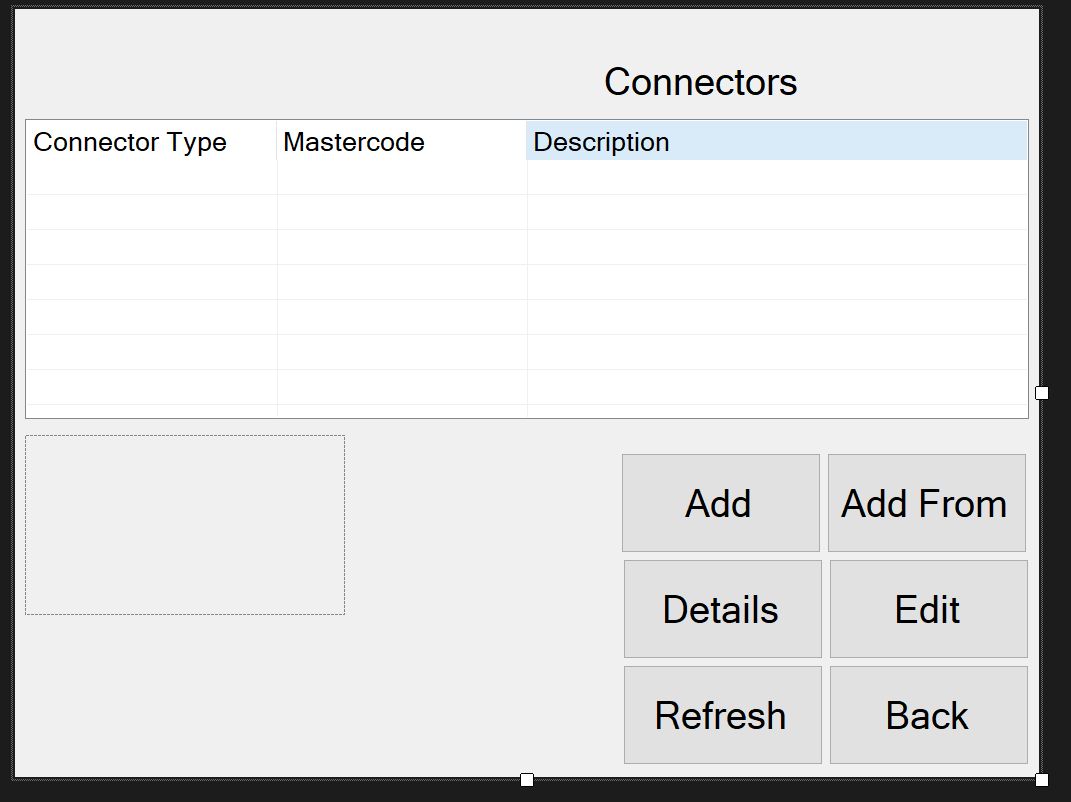Open the Details button
This screenshot has width=1071, height=802.
pyautogui.click(x=723, y=609)
